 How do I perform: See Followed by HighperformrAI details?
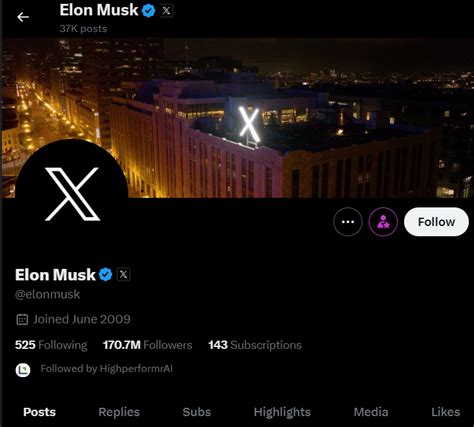coord(107,369)
